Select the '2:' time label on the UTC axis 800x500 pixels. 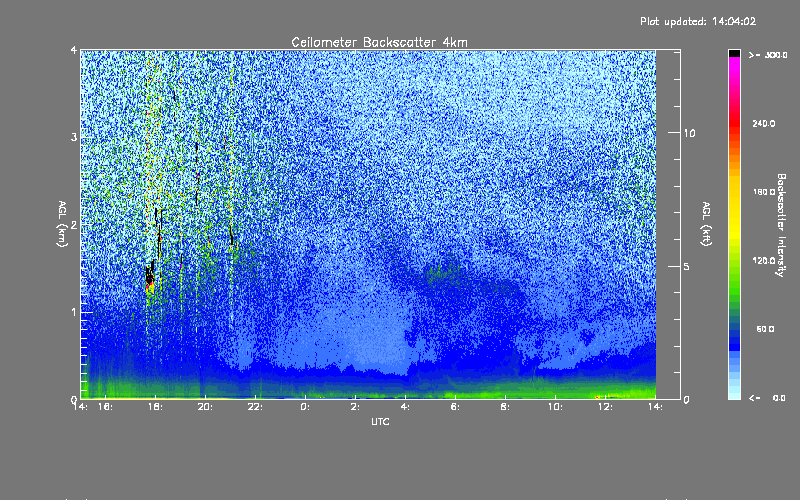(355, 407)
